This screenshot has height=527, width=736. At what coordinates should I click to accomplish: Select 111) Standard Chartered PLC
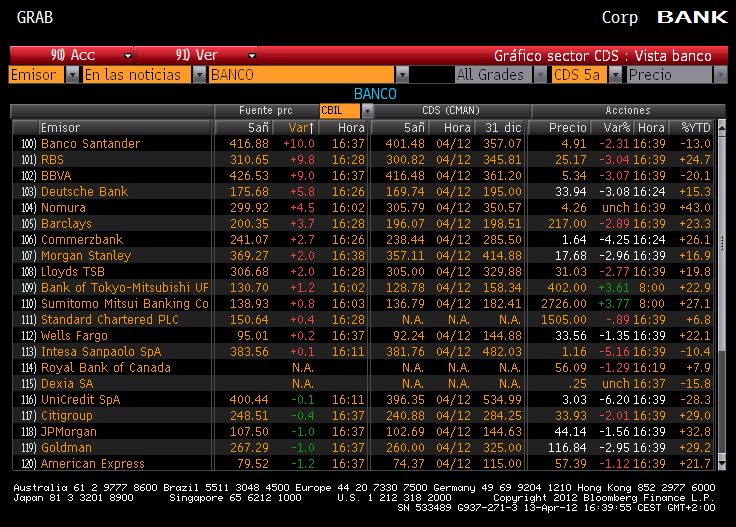pyautogui.click(x=110, y=320)
